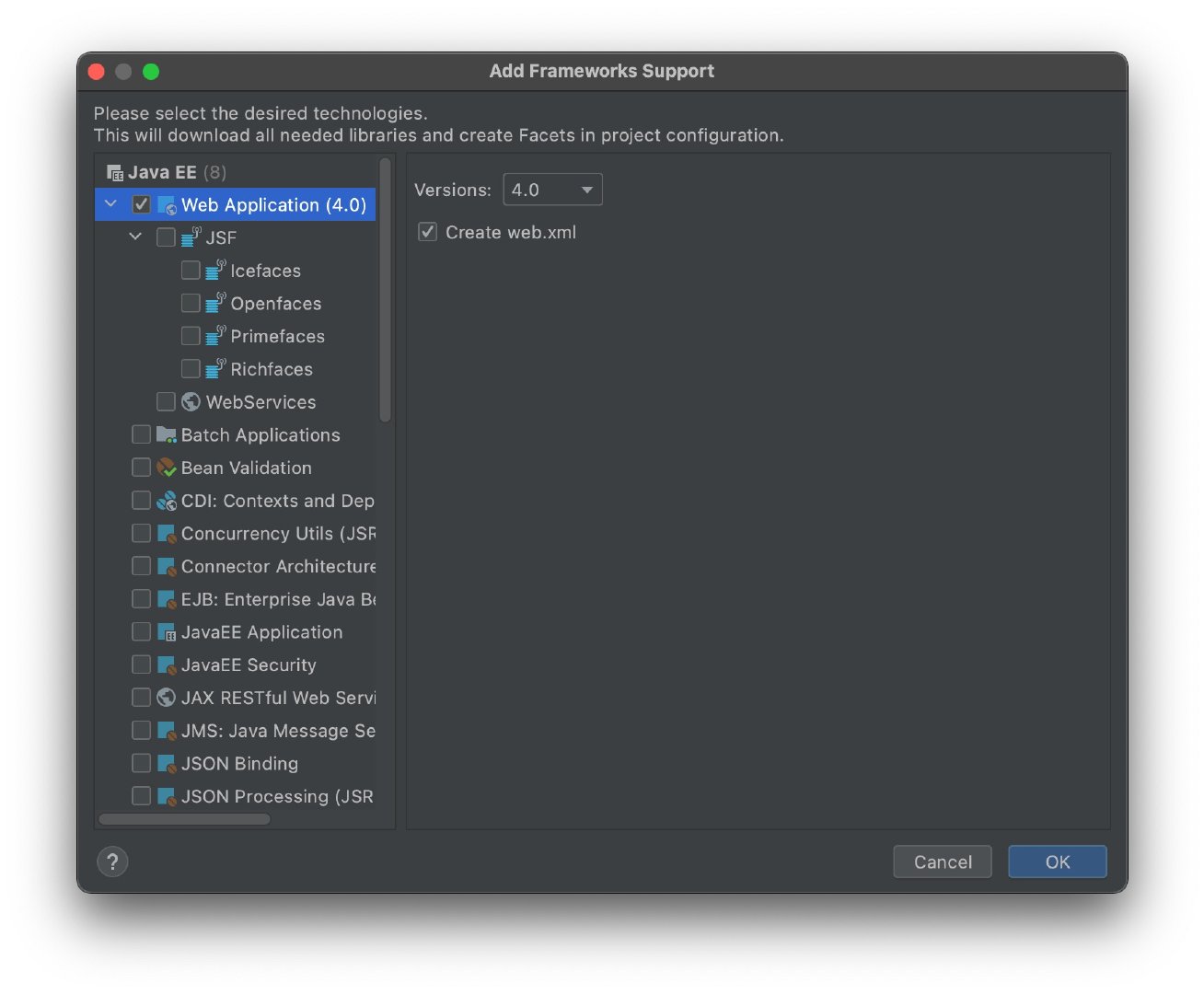Click the JSON Binding icon
This screenshot has width=1204, height=994.
pos(167,764)
